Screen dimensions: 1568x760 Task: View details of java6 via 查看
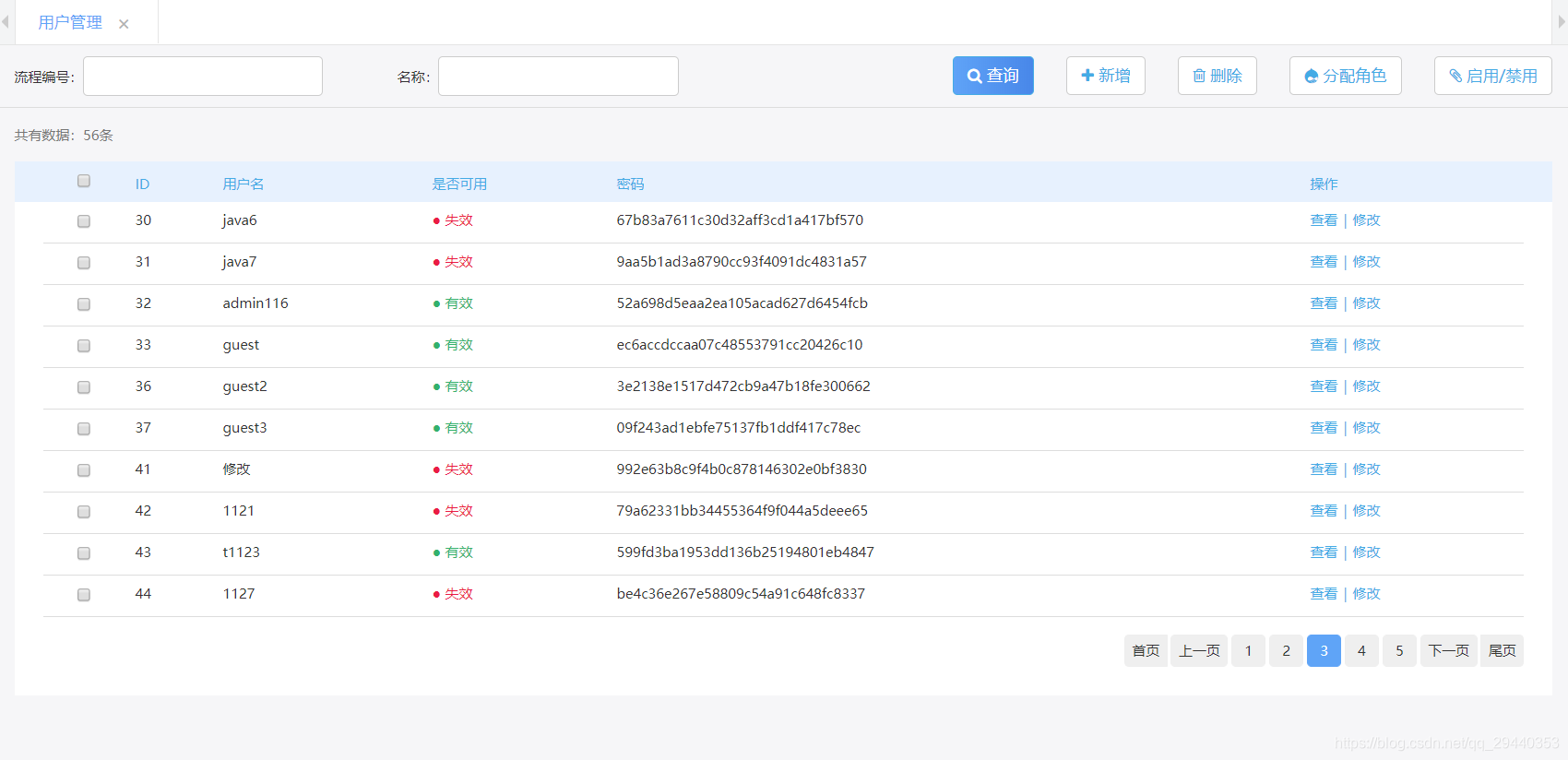tap(1324, 220)
